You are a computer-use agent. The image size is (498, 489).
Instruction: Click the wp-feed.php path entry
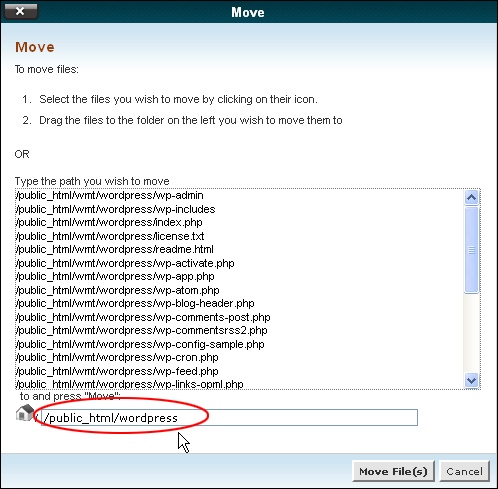(x=117, y=371)
